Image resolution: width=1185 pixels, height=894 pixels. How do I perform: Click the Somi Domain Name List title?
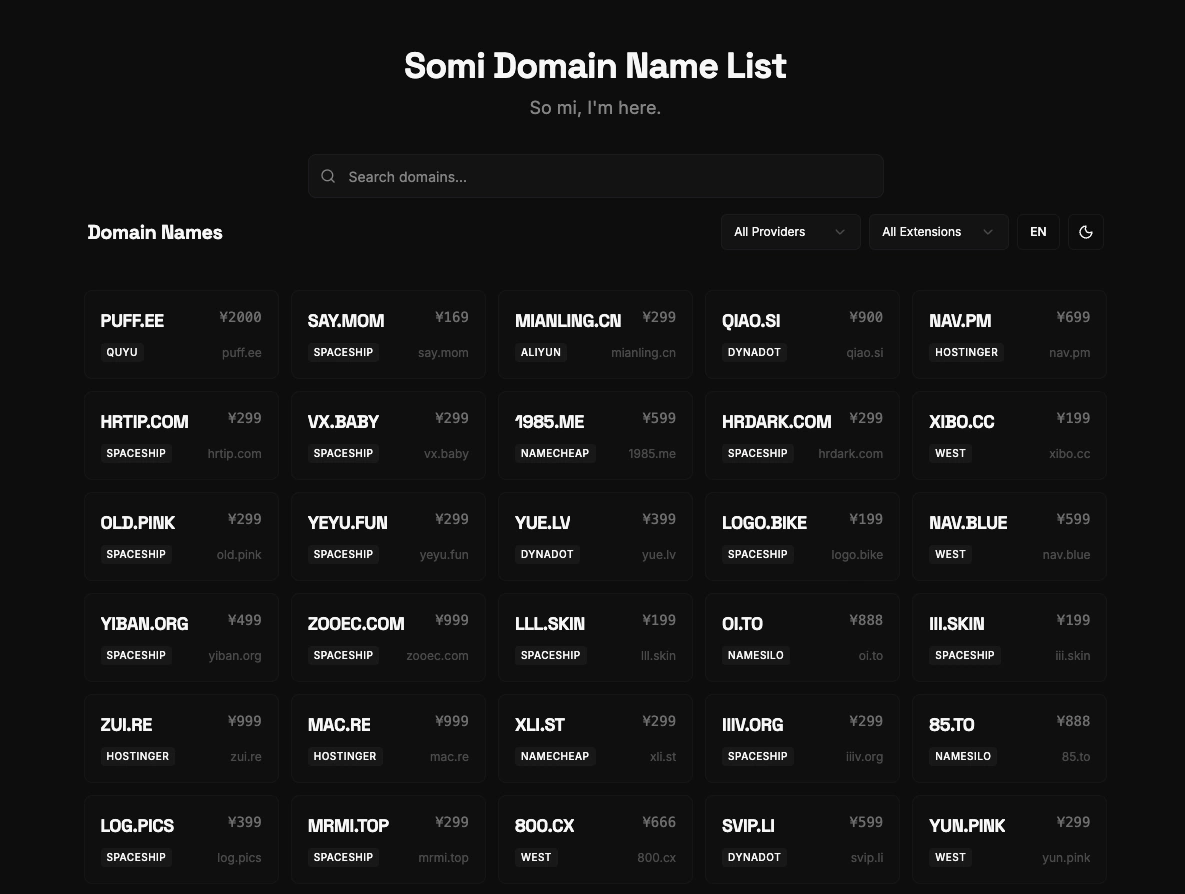[595, 66]
